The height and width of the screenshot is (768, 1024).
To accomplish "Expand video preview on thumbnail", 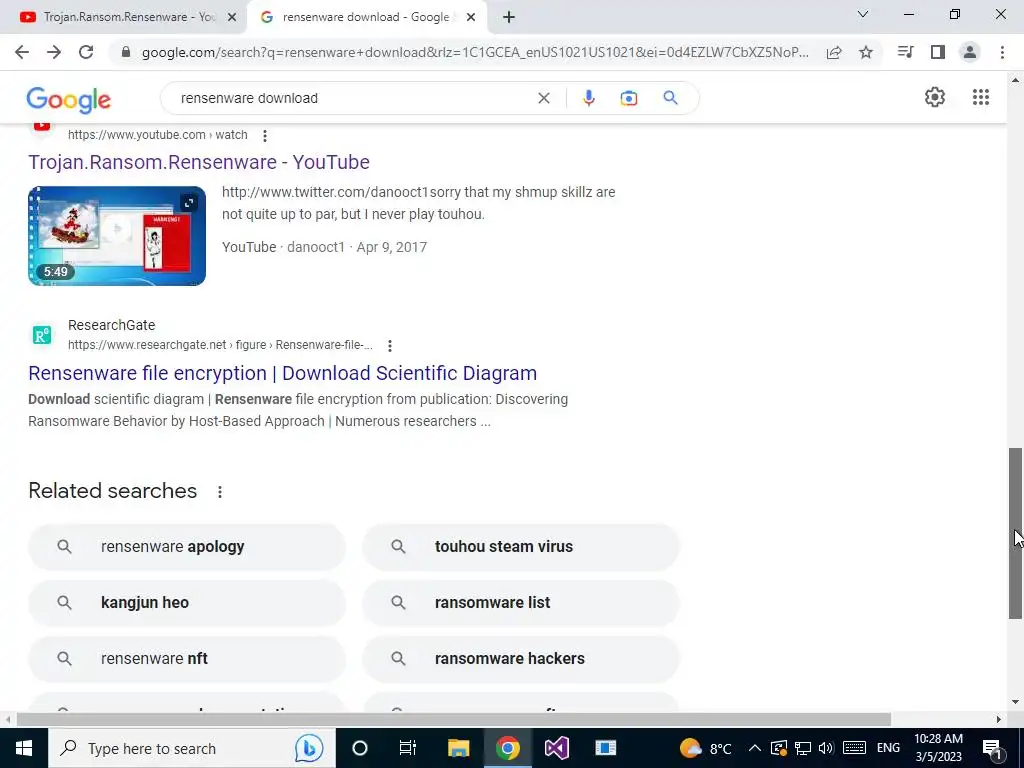I will click(x=189, y=203).
